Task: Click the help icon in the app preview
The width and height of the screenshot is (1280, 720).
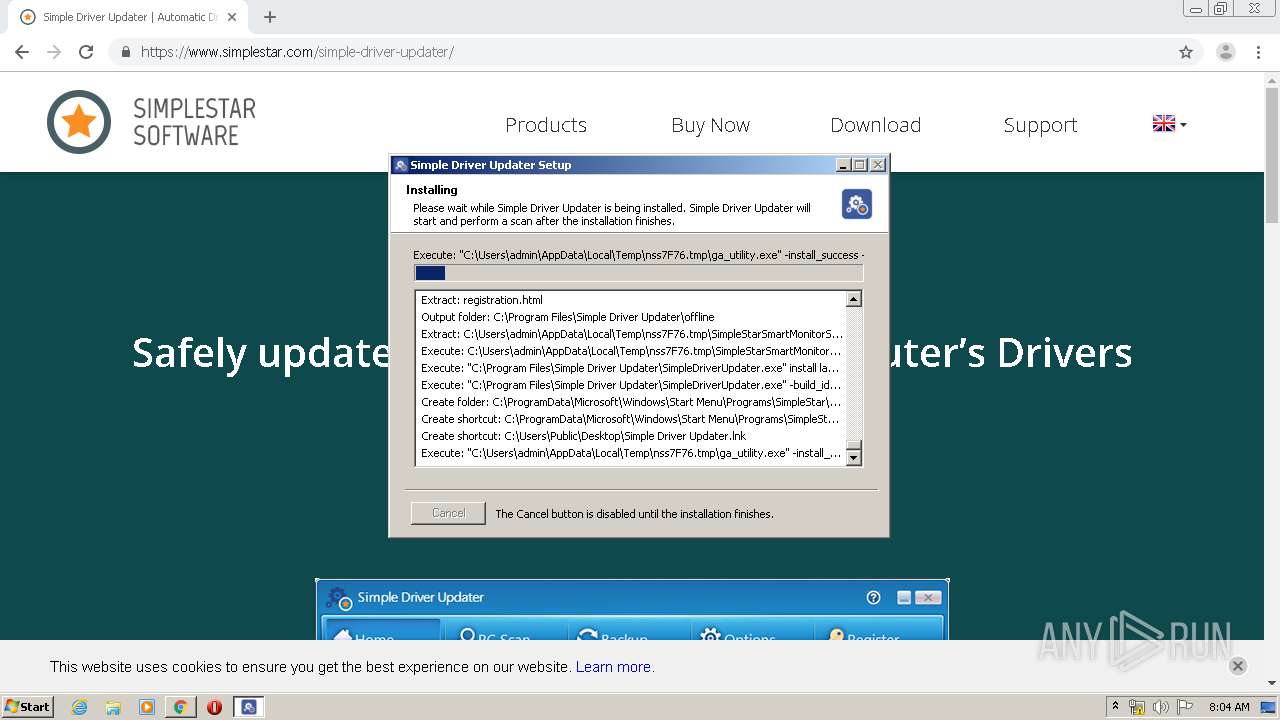Action: [x=873, y=597]
